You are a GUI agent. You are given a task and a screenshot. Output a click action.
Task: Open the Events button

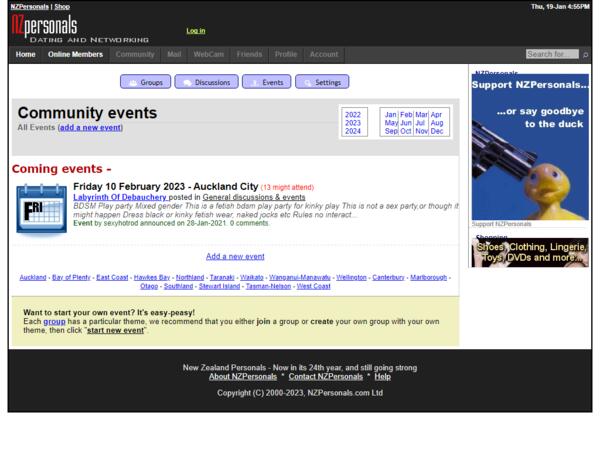(266, 82)
